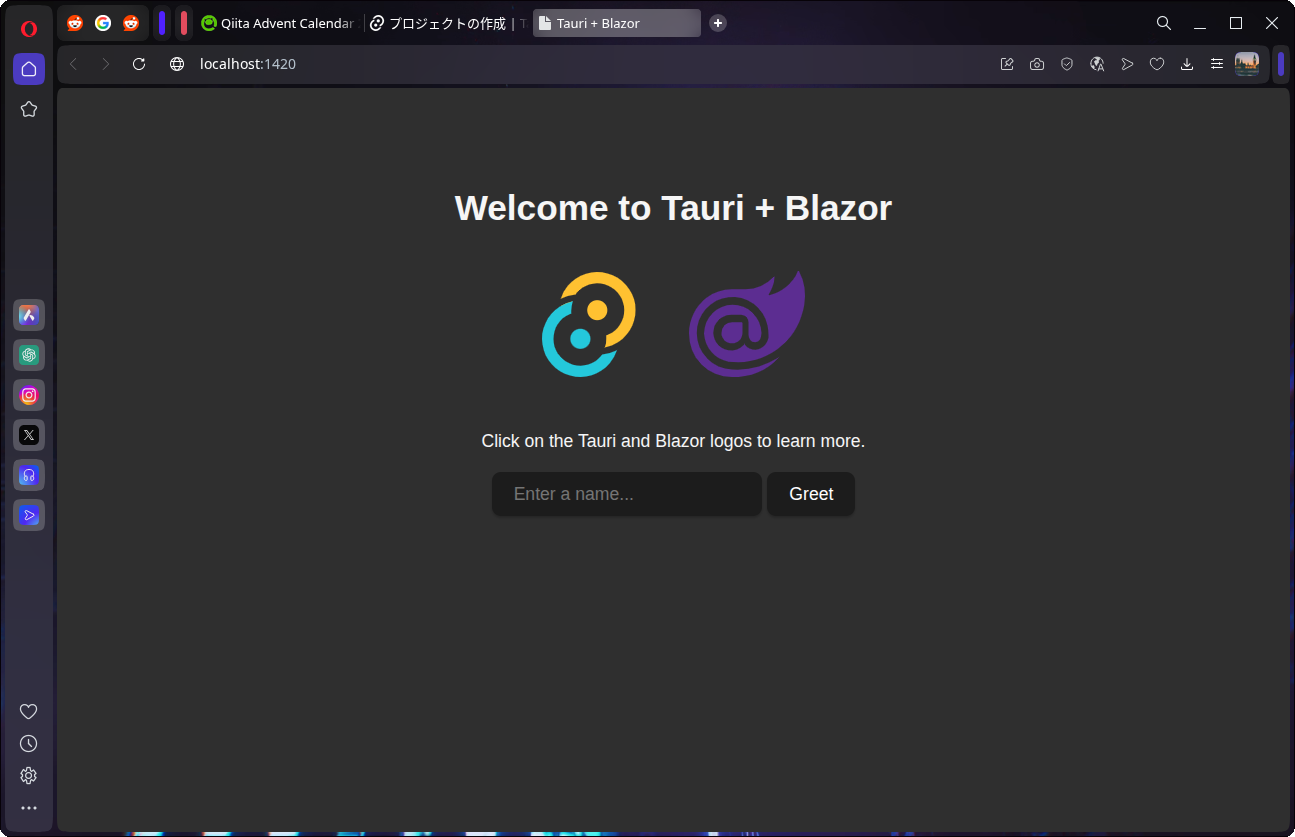This screenshot has height=837, width=1295.
Task: Add page to bookmarks with heart icon
Action: pos(1157,64)
